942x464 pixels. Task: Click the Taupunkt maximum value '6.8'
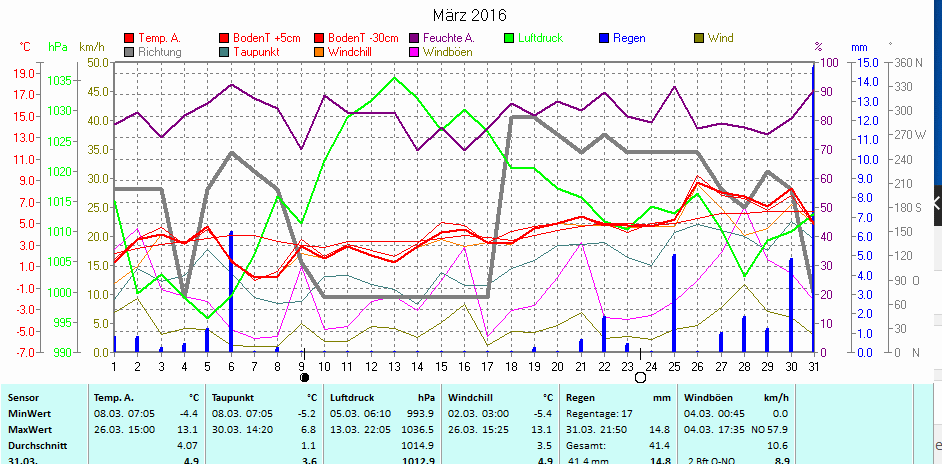(310, 430)
